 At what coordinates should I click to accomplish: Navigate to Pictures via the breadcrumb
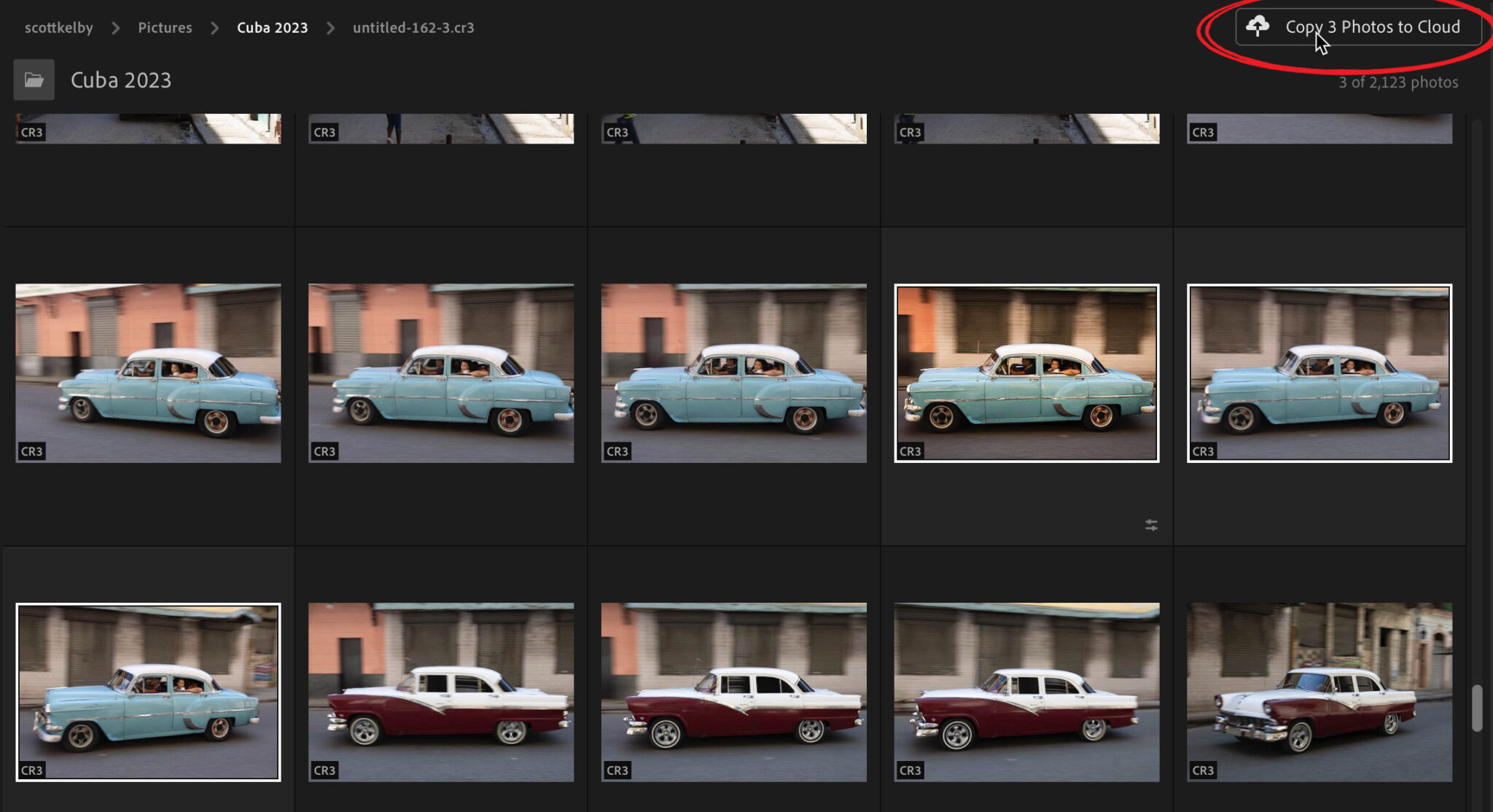pyautogui.click(x=165, y=28)
